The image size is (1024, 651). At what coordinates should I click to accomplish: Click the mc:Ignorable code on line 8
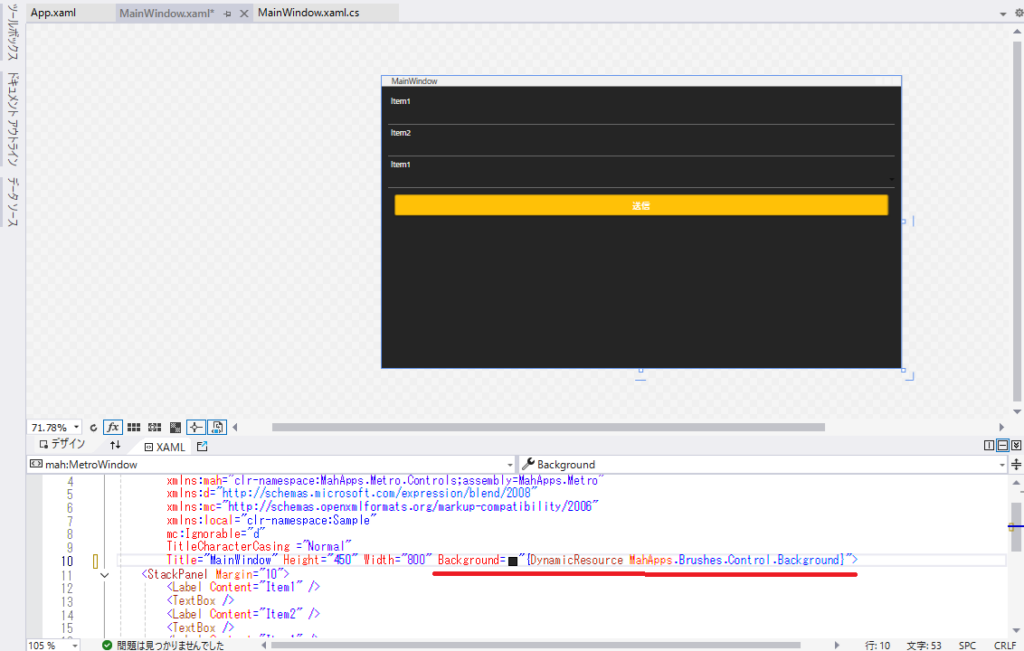(x=216, y=533)
